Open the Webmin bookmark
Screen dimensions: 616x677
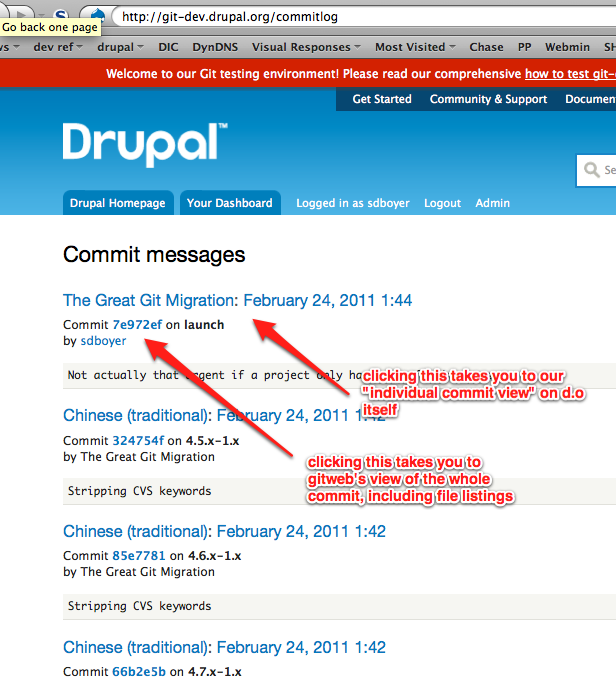coord(566,47)
